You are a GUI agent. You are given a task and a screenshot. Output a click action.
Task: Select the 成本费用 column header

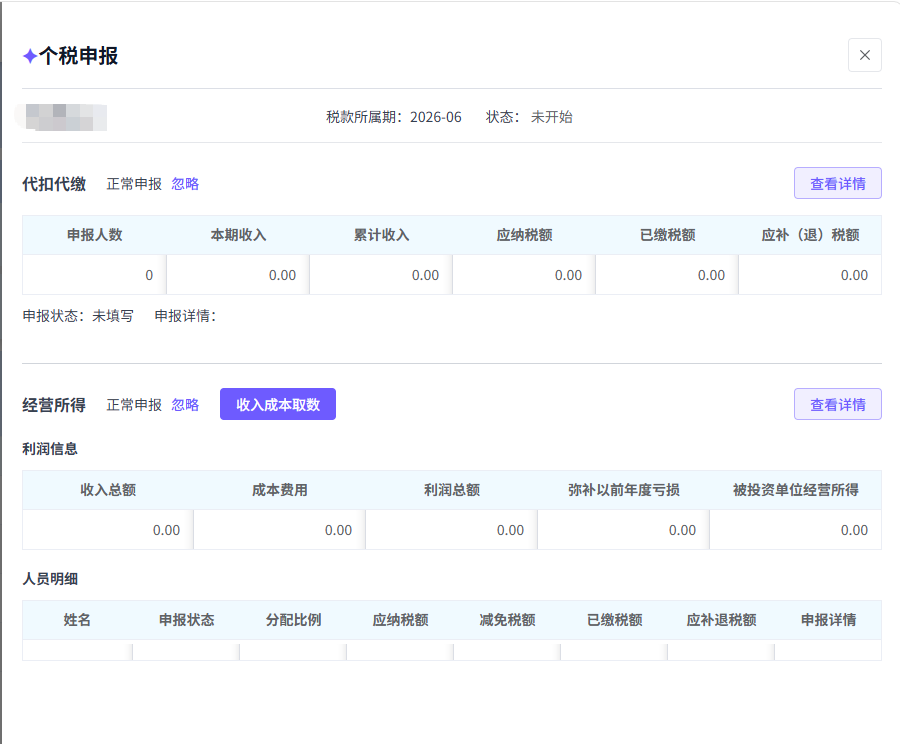pos(280,490)
